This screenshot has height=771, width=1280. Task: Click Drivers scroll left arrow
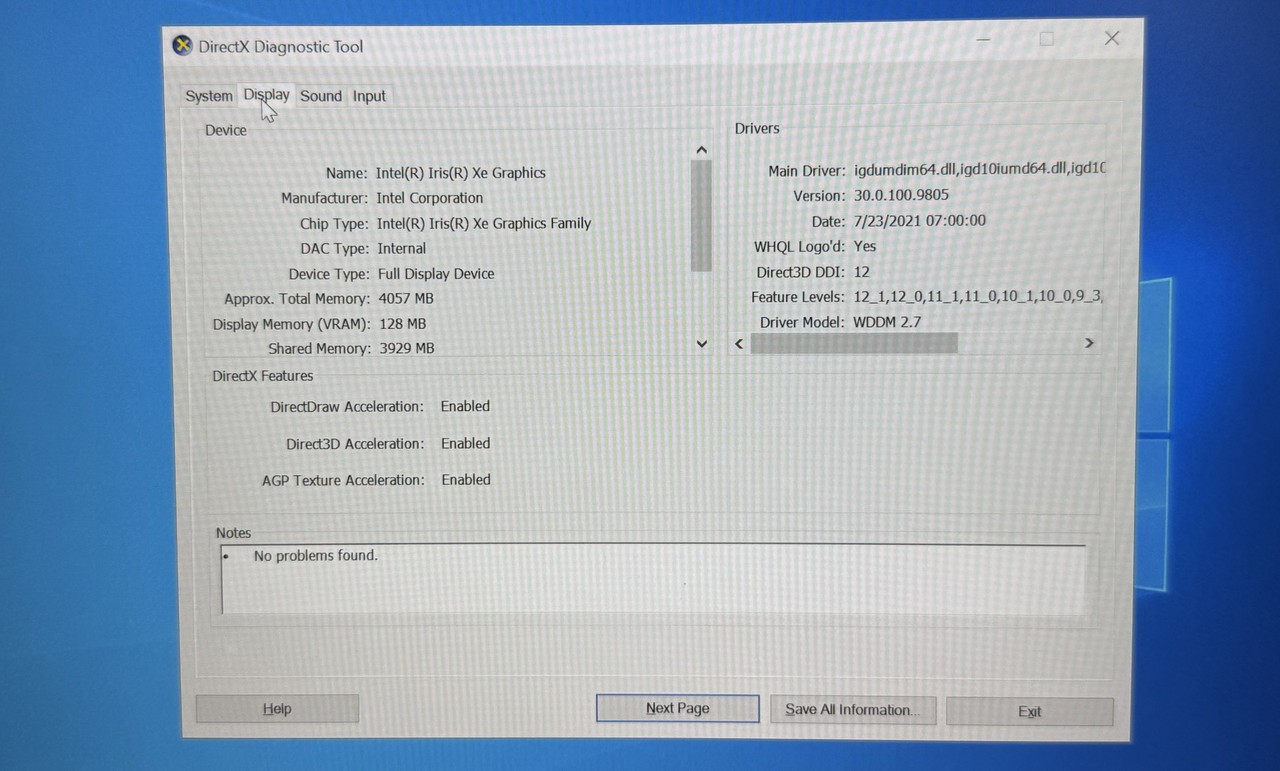coord(740,343)
